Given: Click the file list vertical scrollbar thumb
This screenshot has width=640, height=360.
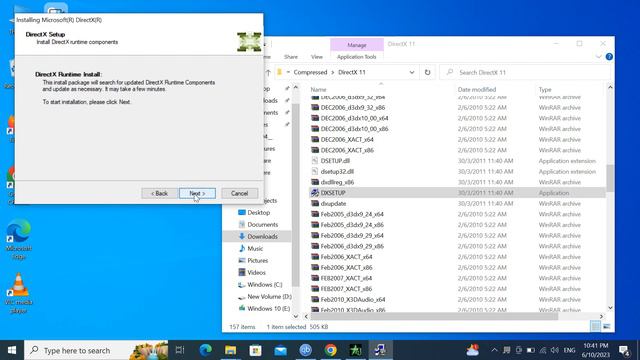Looking at the screenshot, I should pos(610,178).
